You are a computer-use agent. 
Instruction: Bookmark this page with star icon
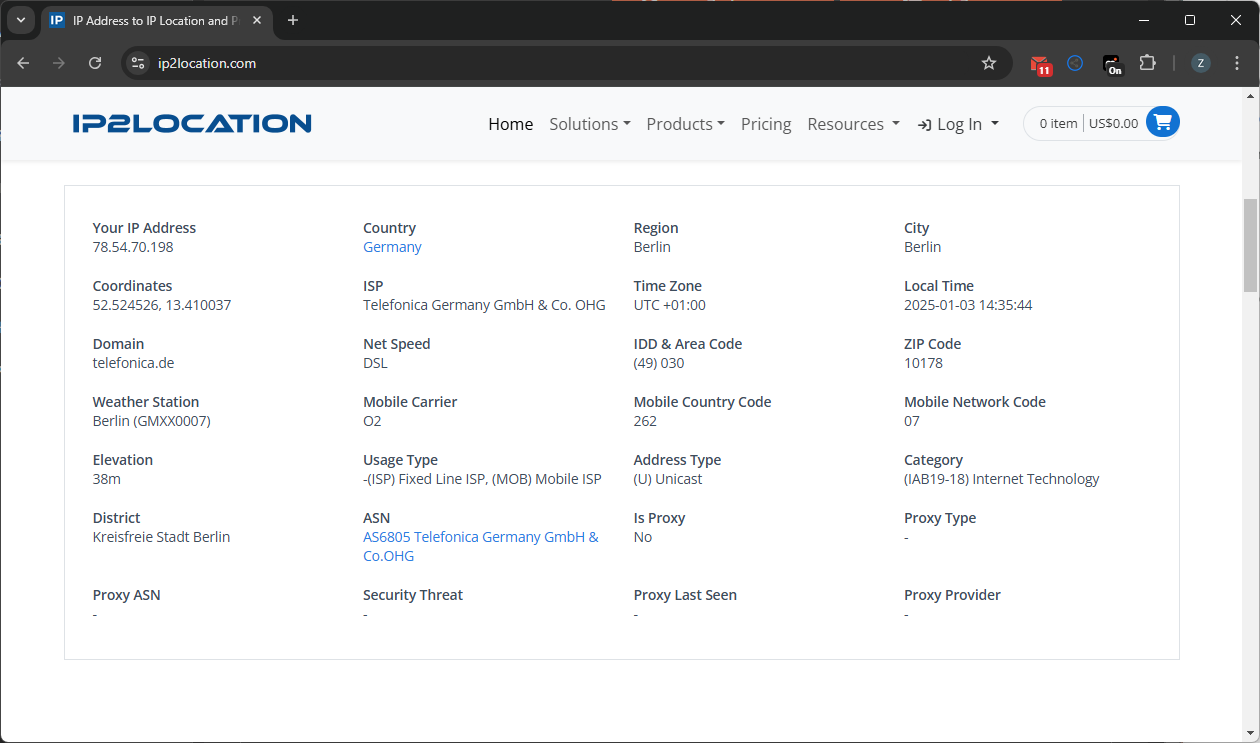click(989, 63)
